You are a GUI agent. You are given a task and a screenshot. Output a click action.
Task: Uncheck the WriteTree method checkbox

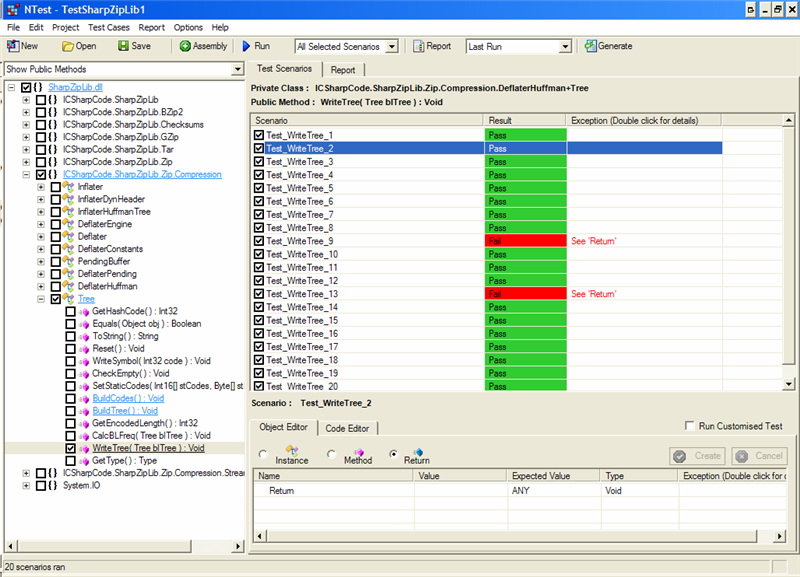(x=70, y=448)
